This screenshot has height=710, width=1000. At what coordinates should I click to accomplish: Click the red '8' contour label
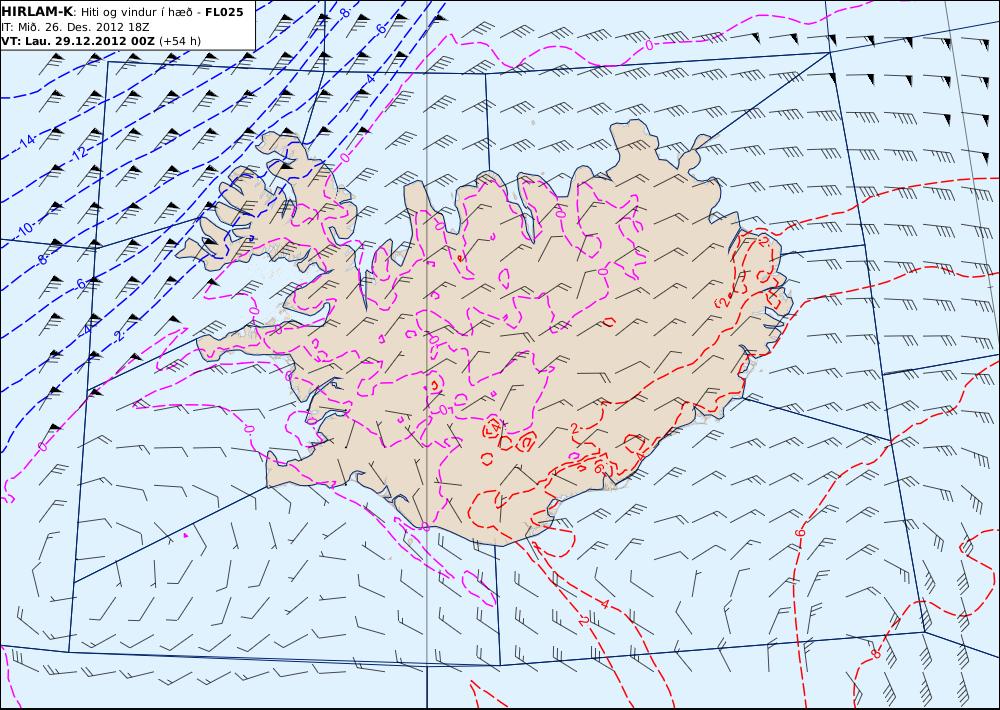[x=876, y=654]
